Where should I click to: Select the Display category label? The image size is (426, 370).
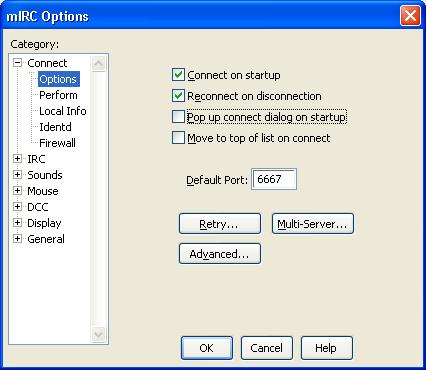point(44,223)
